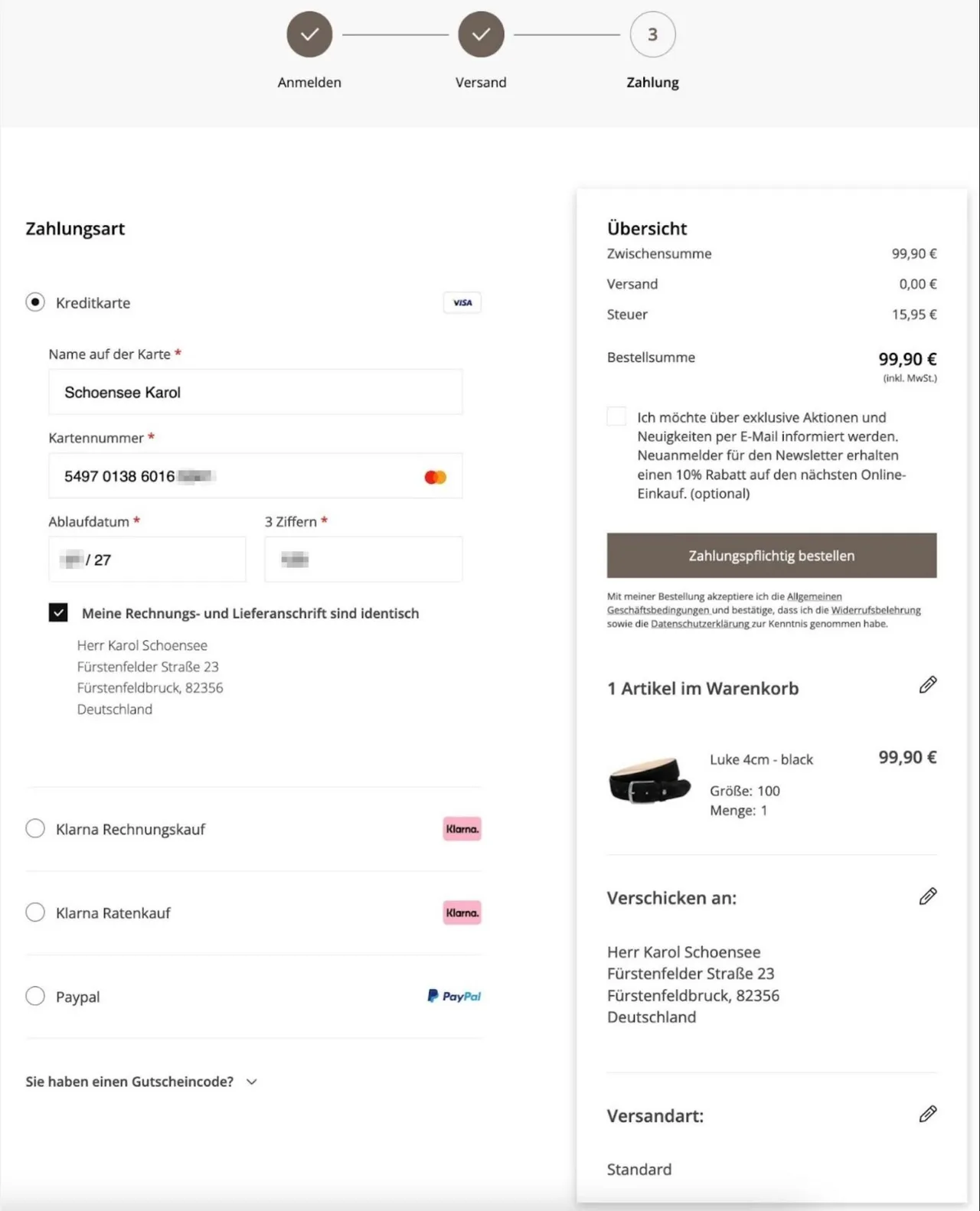Check the newsletter subscription box
The image size is (980, 1211).
click(616, 416)
